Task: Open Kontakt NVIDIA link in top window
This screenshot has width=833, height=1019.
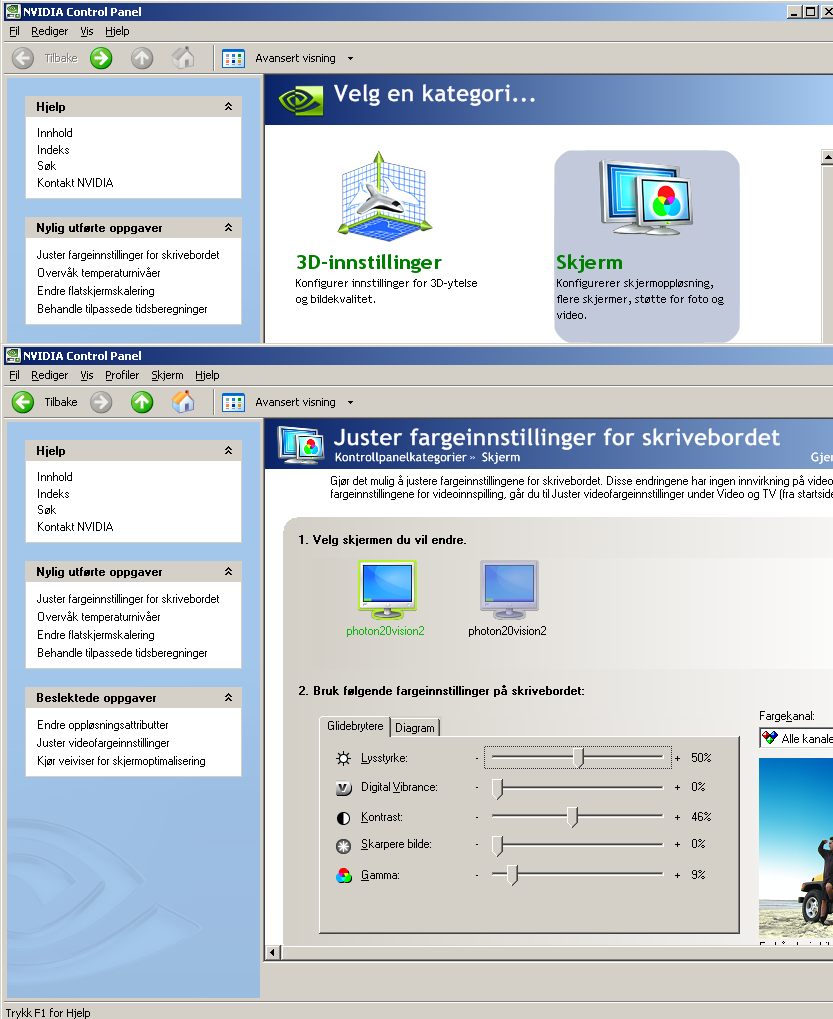Action: 75,183
